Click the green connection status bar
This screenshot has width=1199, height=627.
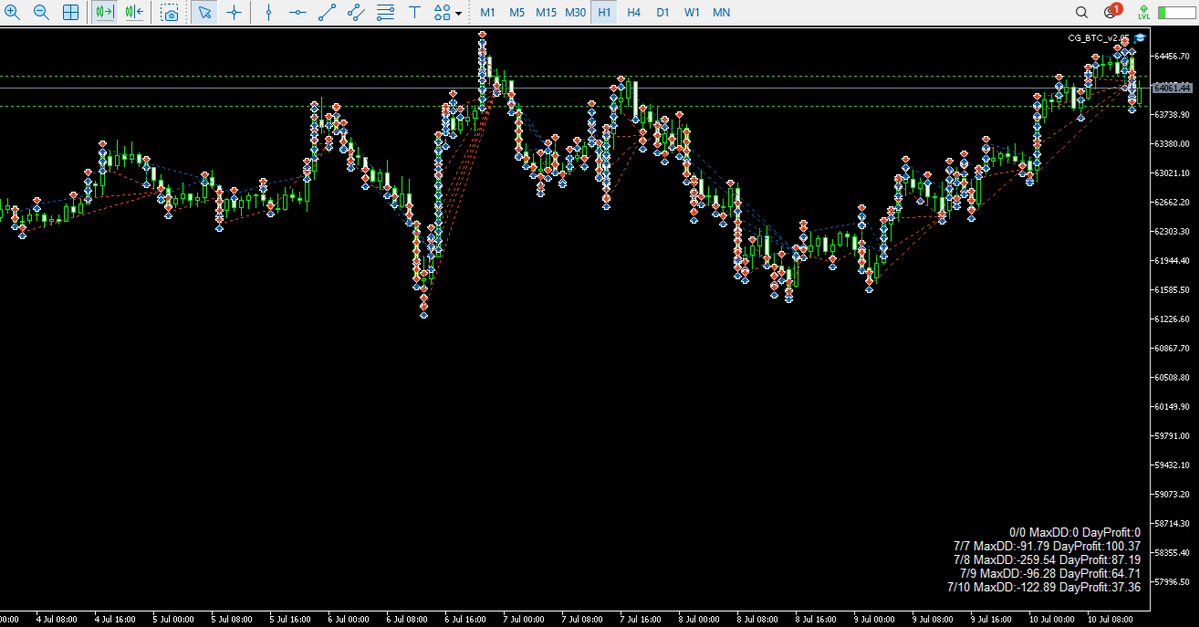click(1178, 12)
